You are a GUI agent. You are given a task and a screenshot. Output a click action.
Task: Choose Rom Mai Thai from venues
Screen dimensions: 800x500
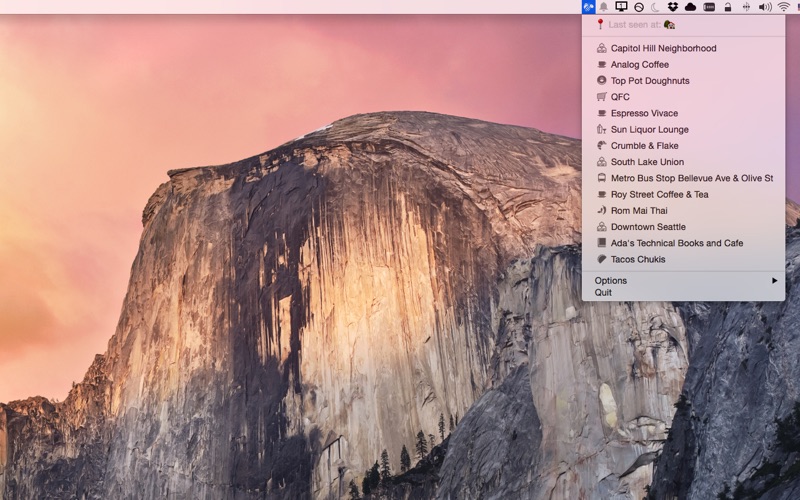tap(638, 211)
